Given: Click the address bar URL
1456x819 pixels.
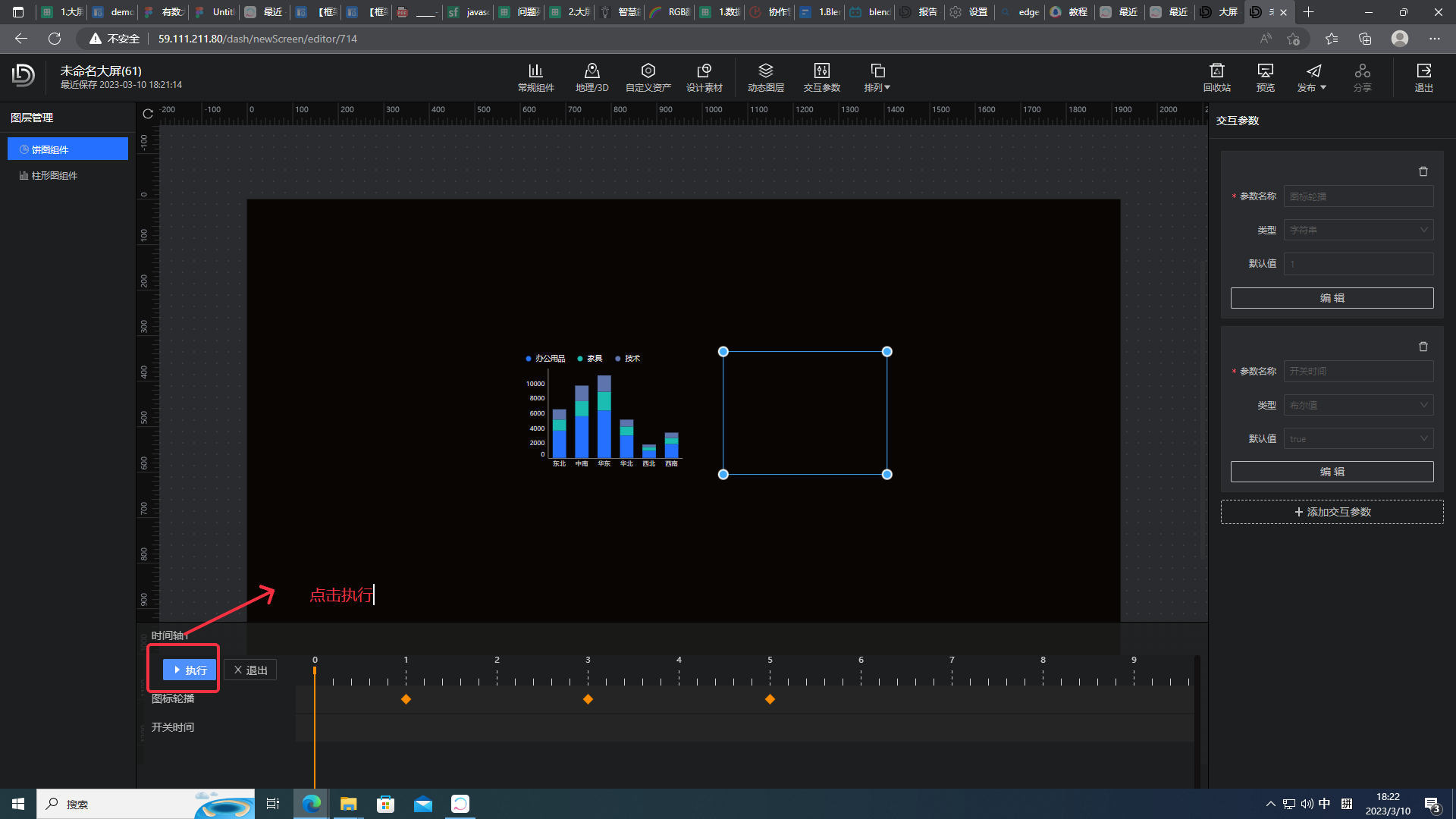Looking at the screenshot, I should [x=257, y=39].
